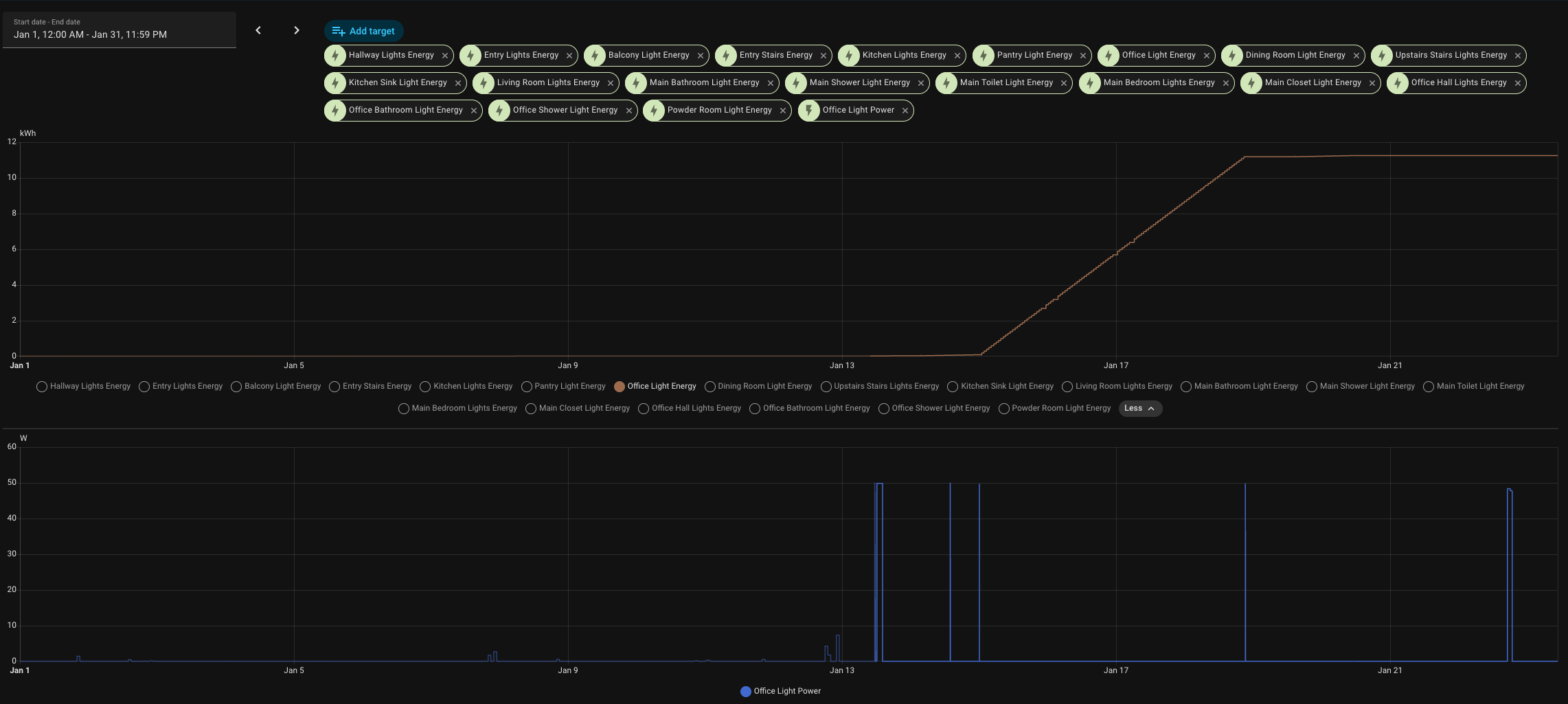The image size is (1568, 704).
Task: Click the energy chart plateau near Jan 21
Action: click(x=1390, y=156)
